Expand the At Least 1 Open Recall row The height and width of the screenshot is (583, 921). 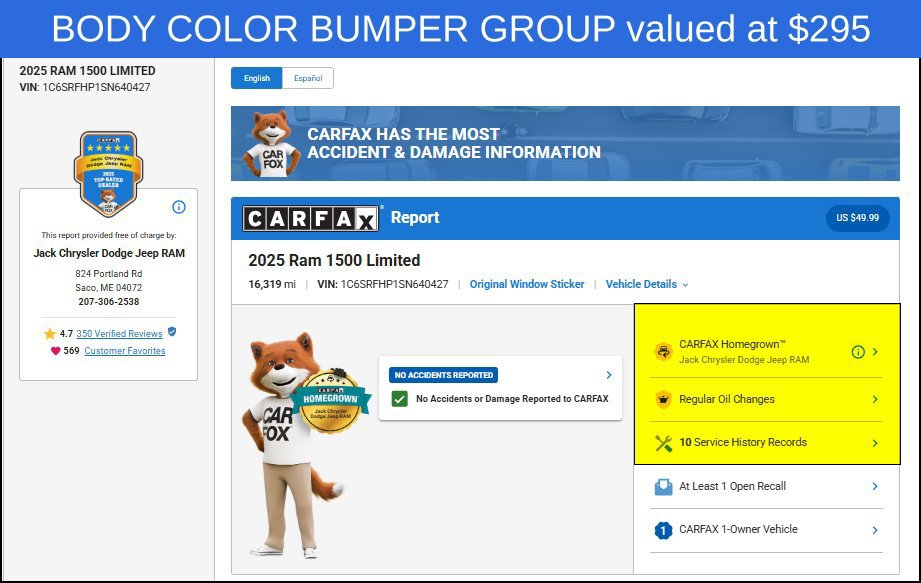click(766, 486)
